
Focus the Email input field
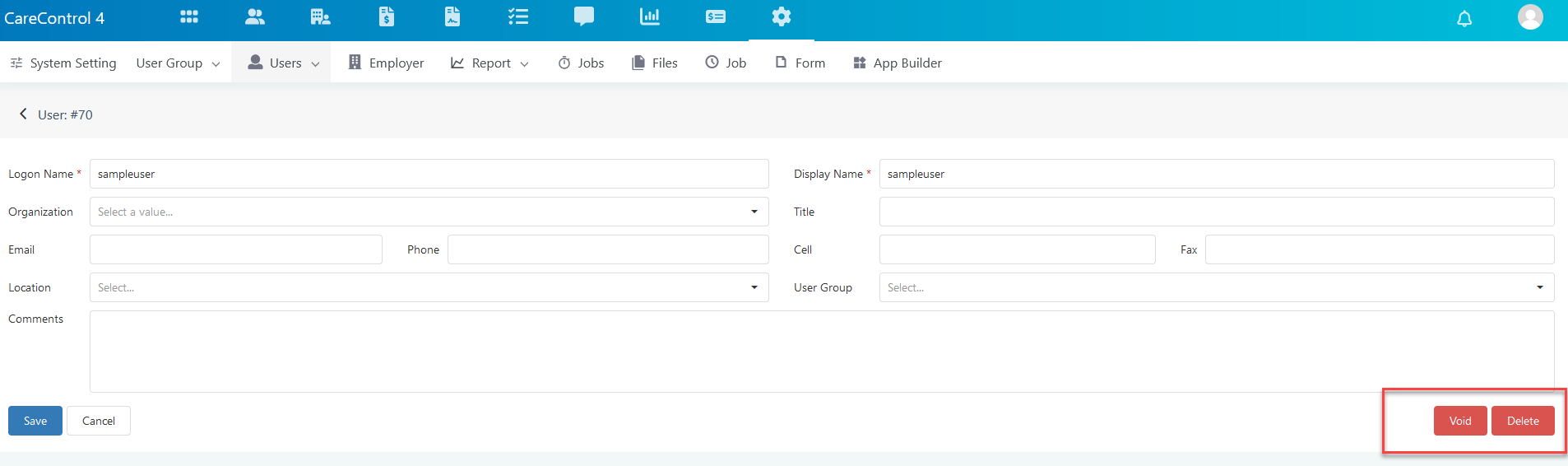click(x=235, y=249)
